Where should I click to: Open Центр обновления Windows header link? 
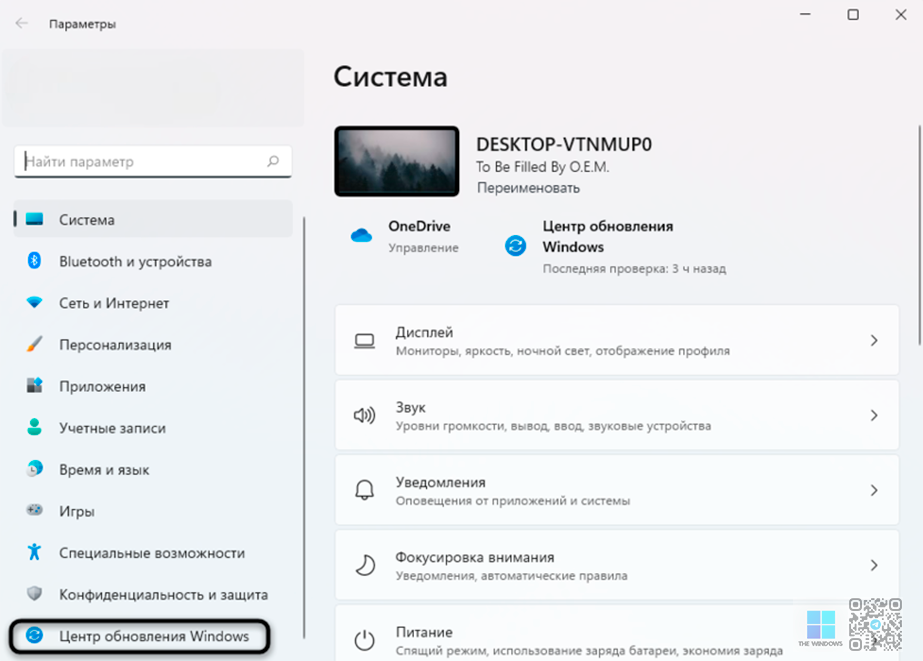(x=607, y=236)
